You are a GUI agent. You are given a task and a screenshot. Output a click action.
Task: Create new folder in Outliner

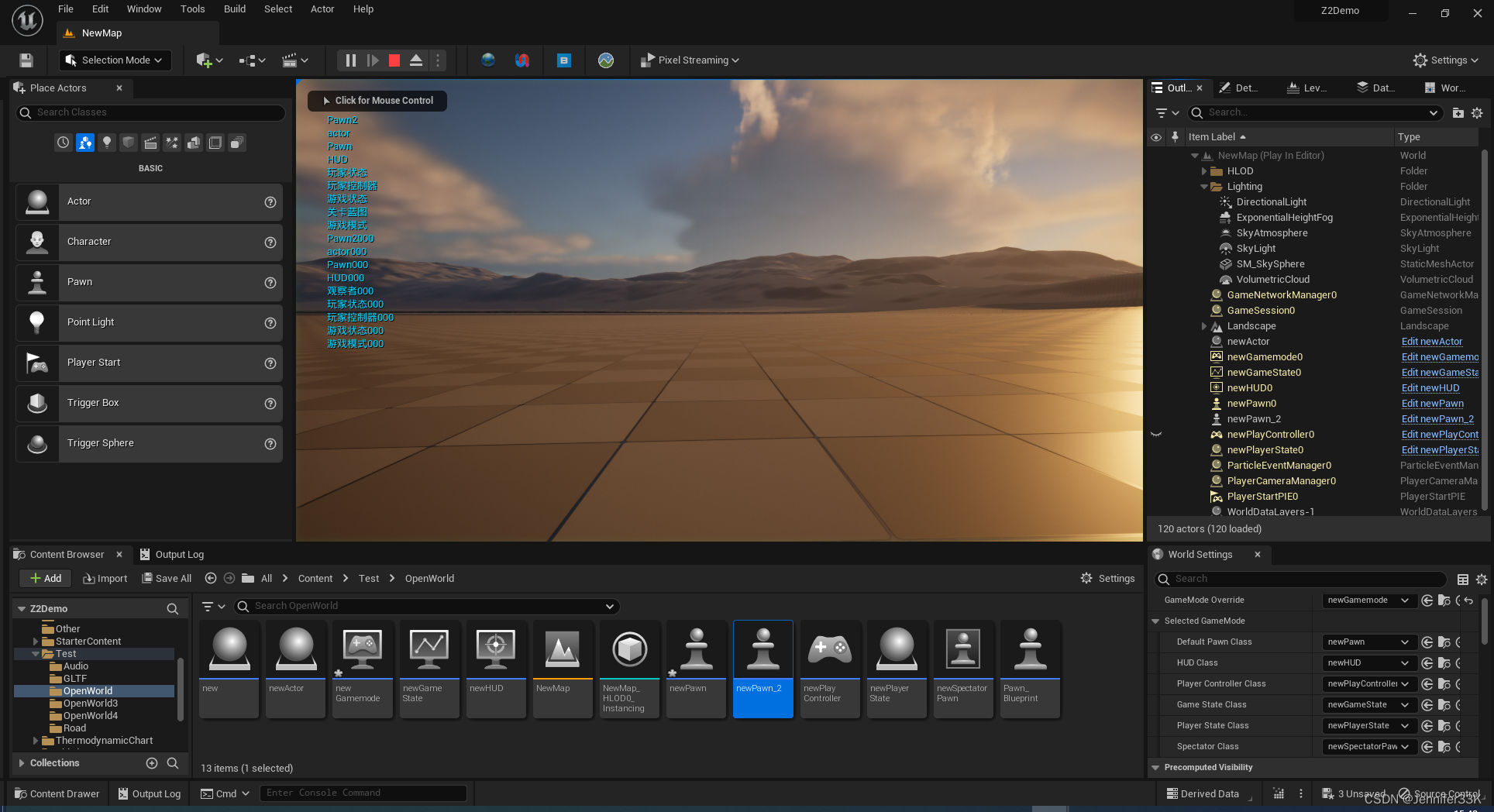(x=1458, y=113)
